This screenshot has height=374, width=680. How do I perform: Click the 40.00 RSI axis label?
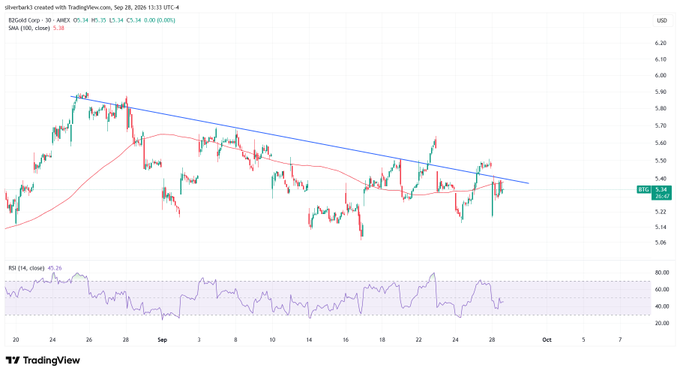pyautogui.click(x=662, y=306)
